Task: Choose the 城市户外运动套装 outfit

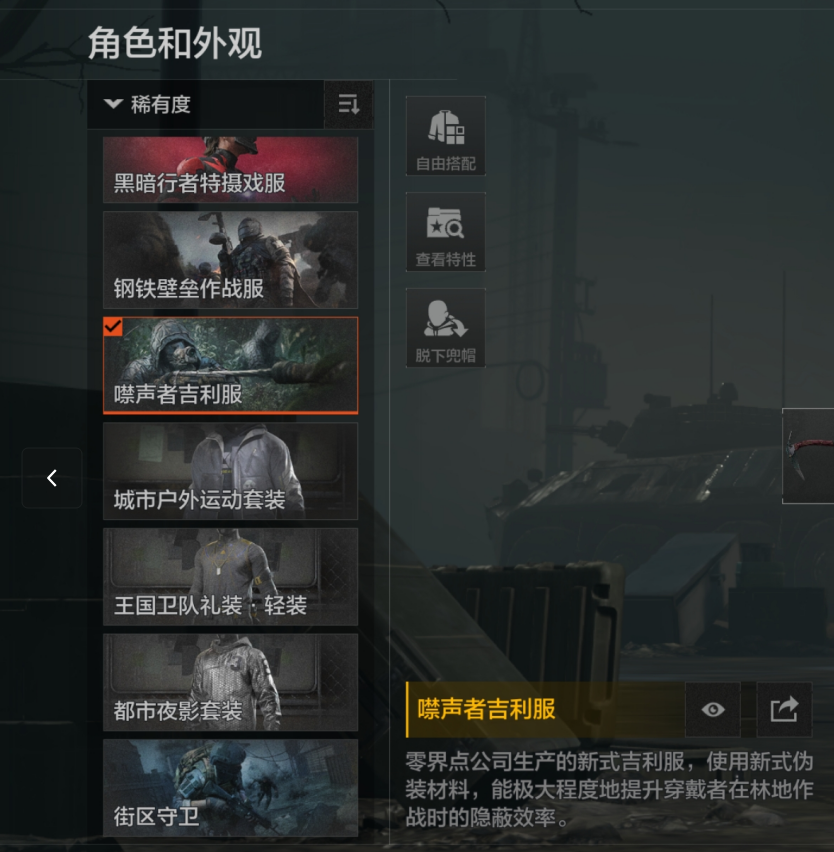Action: click(x=230, y=471)
